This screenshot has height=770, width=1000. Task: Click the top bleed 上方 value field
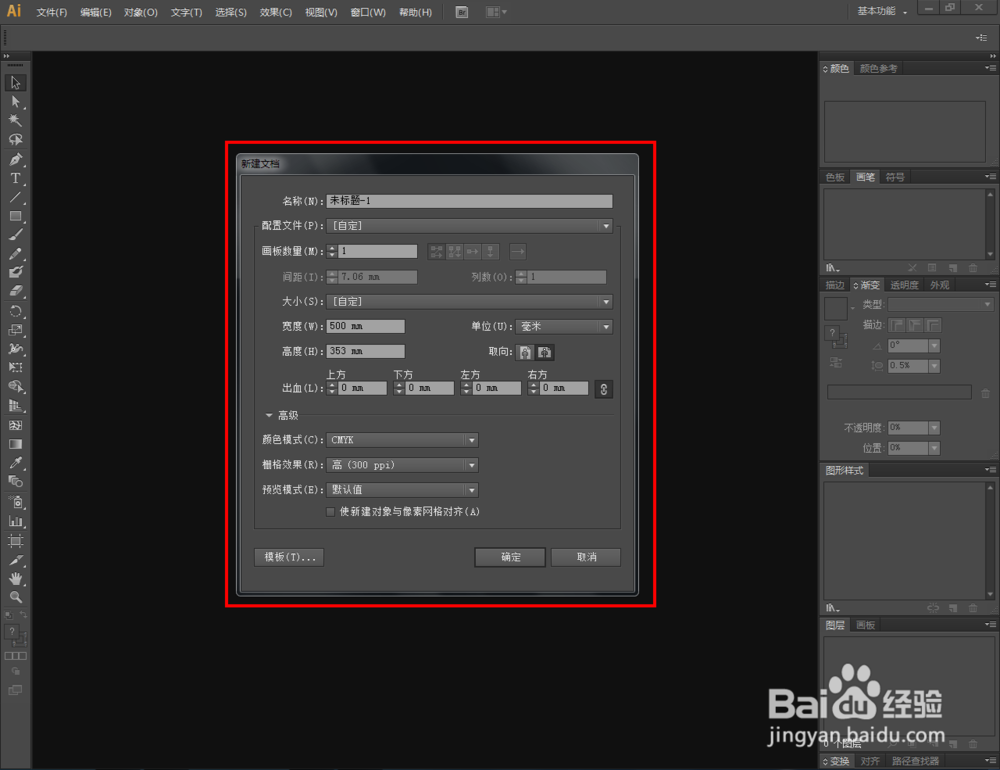click(362, 388)
